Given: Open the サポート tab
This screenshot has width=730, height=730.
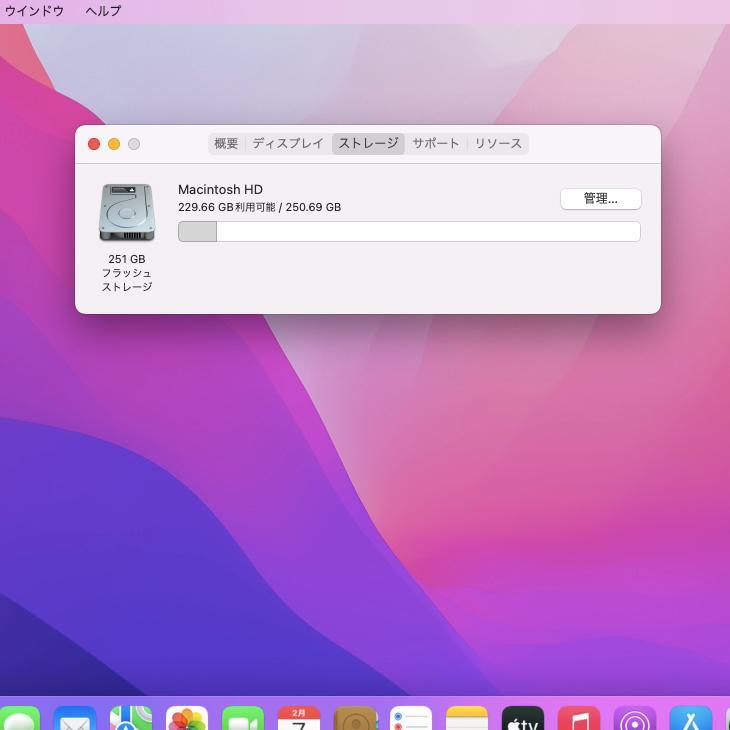Looking at the screenshot, I should (x=436, y=143).
